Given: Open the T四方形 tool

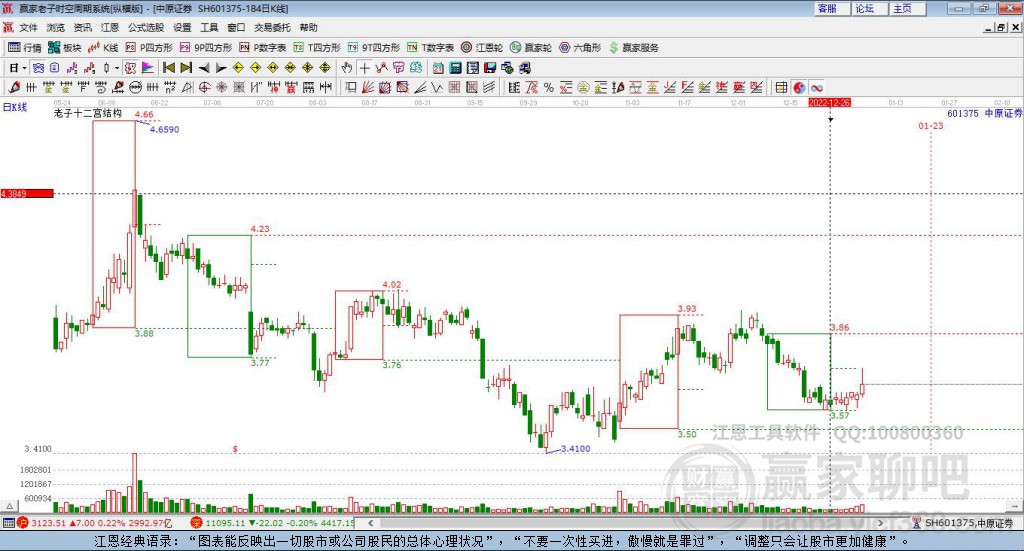Looking at the screenshot, I should [317, 48].
